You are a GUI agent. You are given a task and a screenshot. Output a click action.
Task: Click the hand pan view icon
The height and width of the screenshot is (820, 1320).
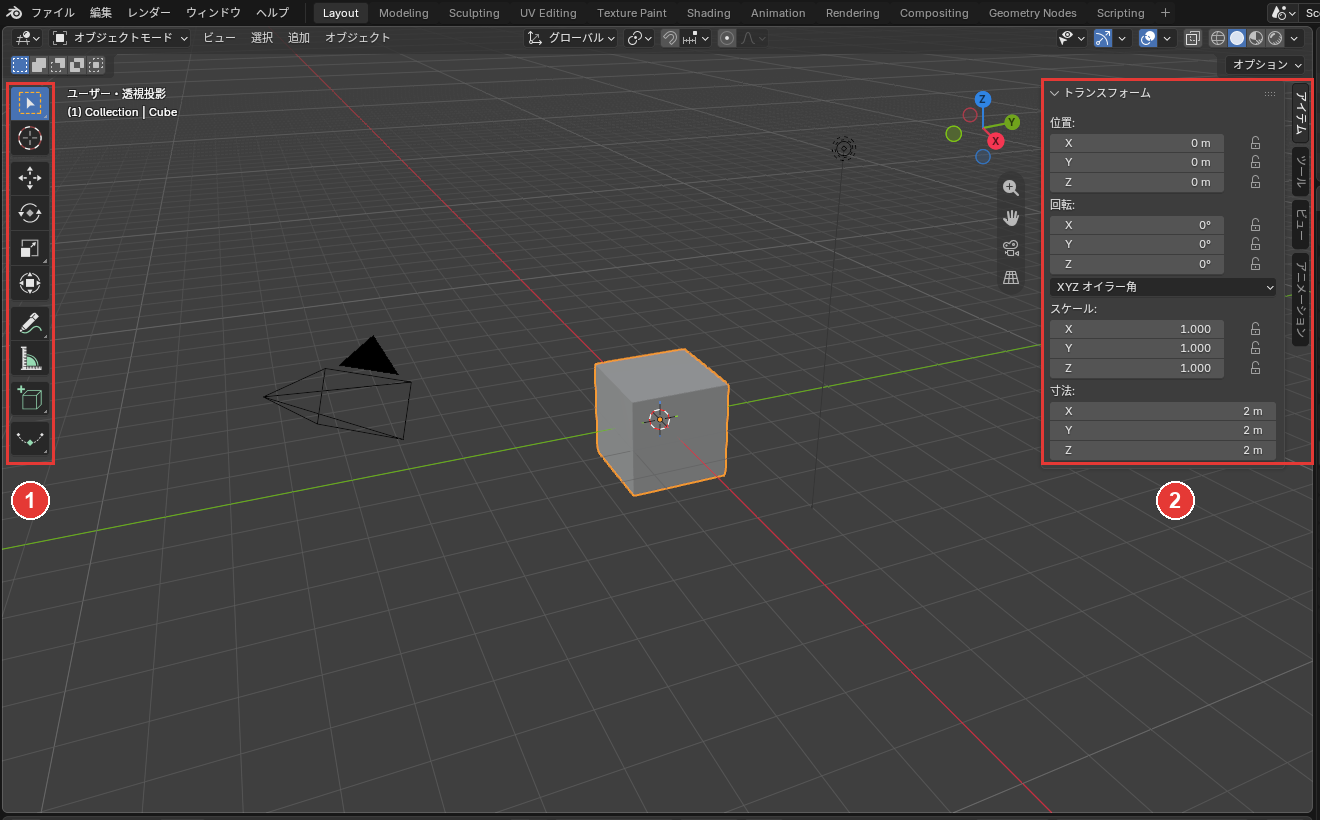(1011, 218)
